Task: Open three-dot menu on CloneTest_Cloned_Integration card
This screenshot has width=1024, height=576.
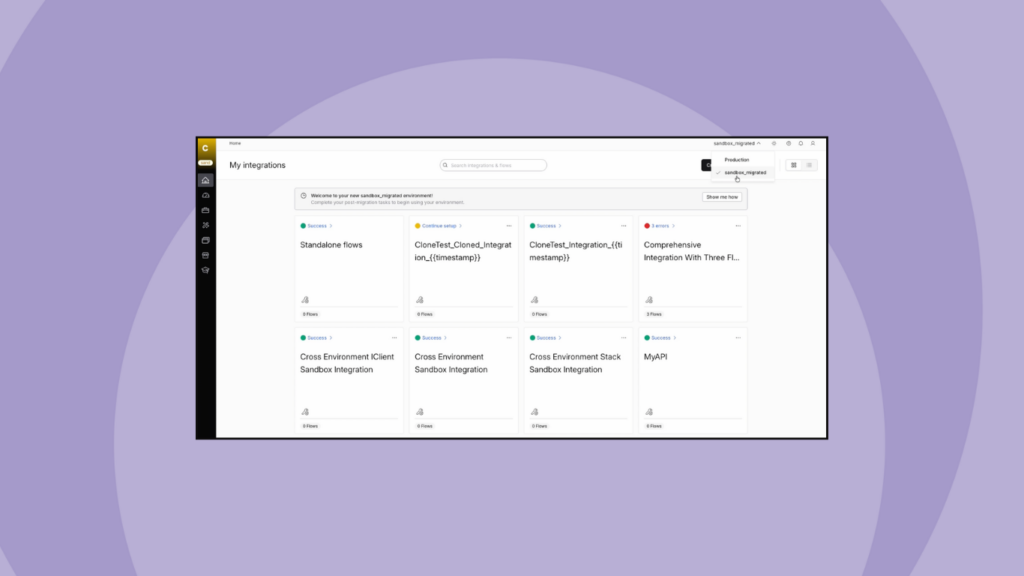Action: pos(509,226)
